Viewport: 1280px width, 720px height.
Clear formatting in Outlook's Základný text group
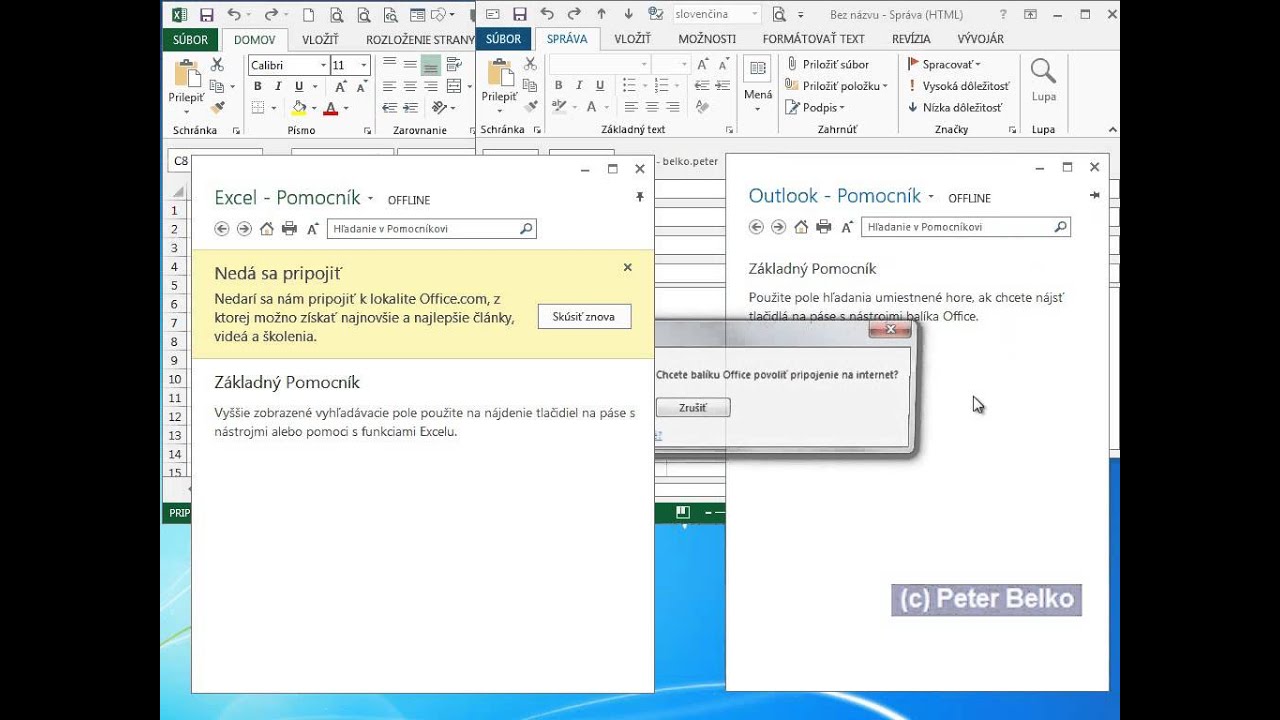(x=702, y=108)
